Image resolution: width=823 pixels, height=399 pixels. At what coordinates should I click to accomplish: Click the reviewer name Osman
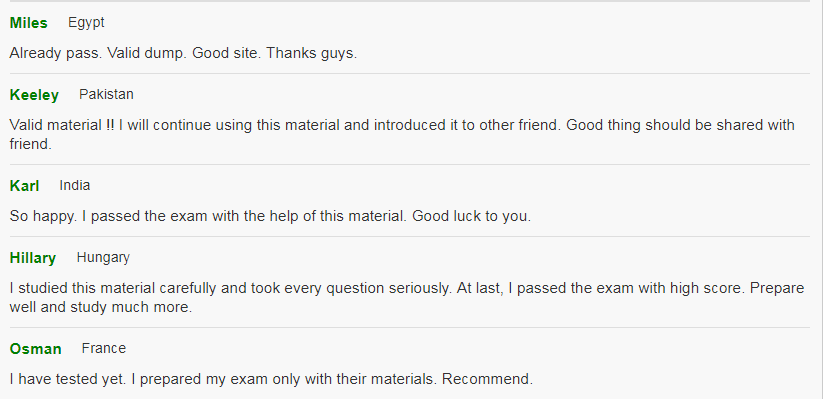click(35, 349)
